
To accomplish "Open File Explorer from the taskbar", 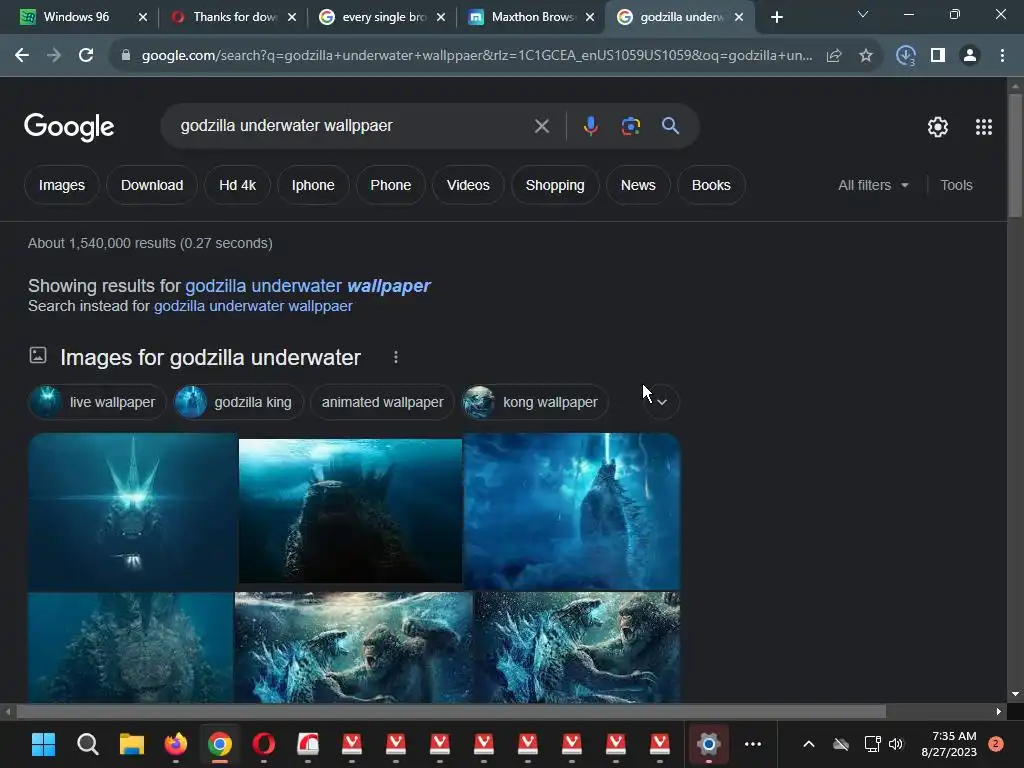I will 131,744.
